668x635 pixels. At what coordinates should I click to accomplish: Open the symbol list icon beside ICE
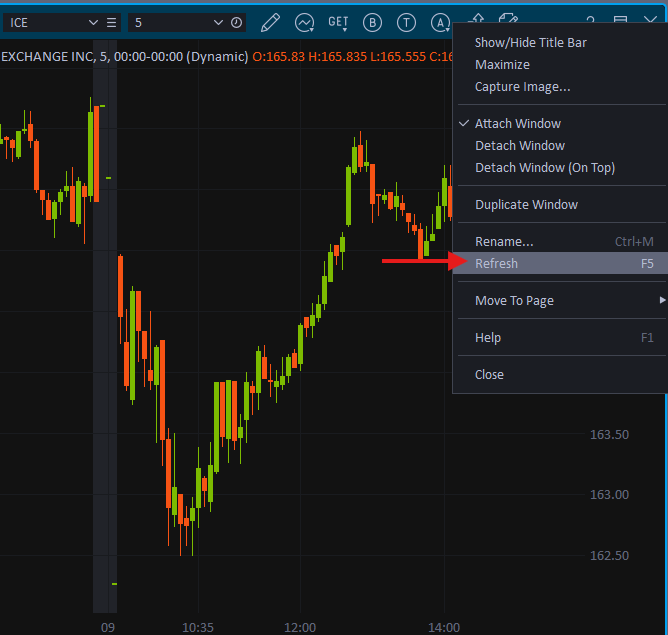[112, 22]
